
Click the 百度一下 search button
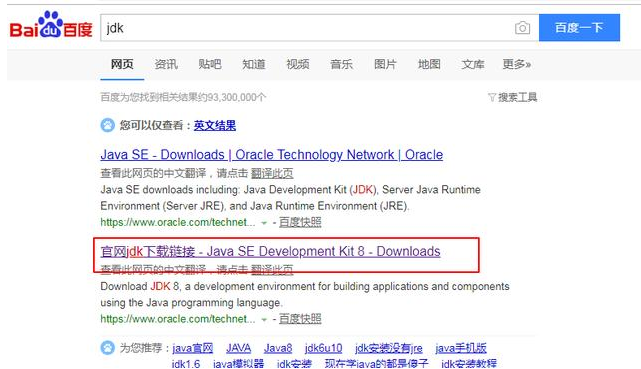coord(579,28)
